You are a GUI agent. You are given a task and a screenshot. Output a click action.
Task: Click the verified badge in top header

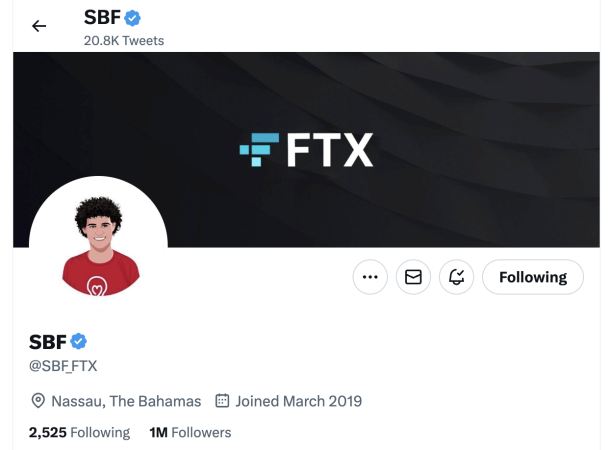click(132, 18)
